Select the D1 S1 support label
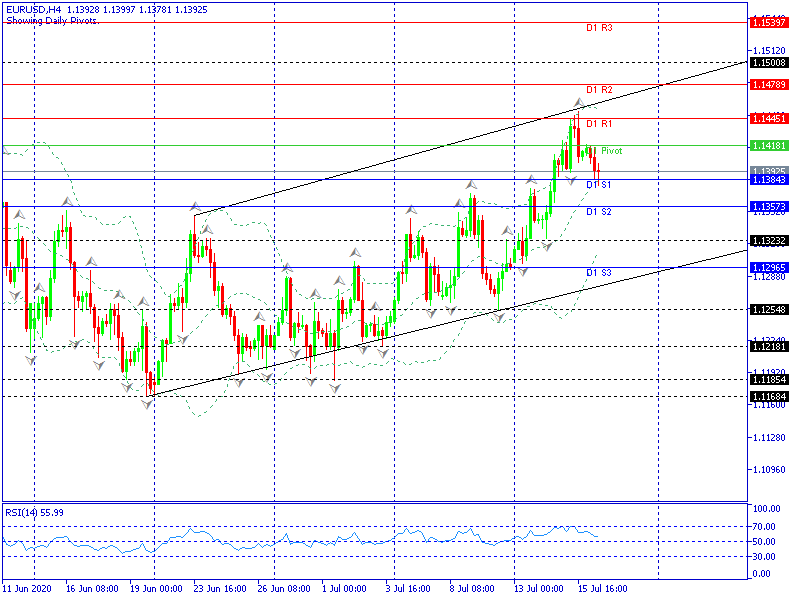 point(599,185)
